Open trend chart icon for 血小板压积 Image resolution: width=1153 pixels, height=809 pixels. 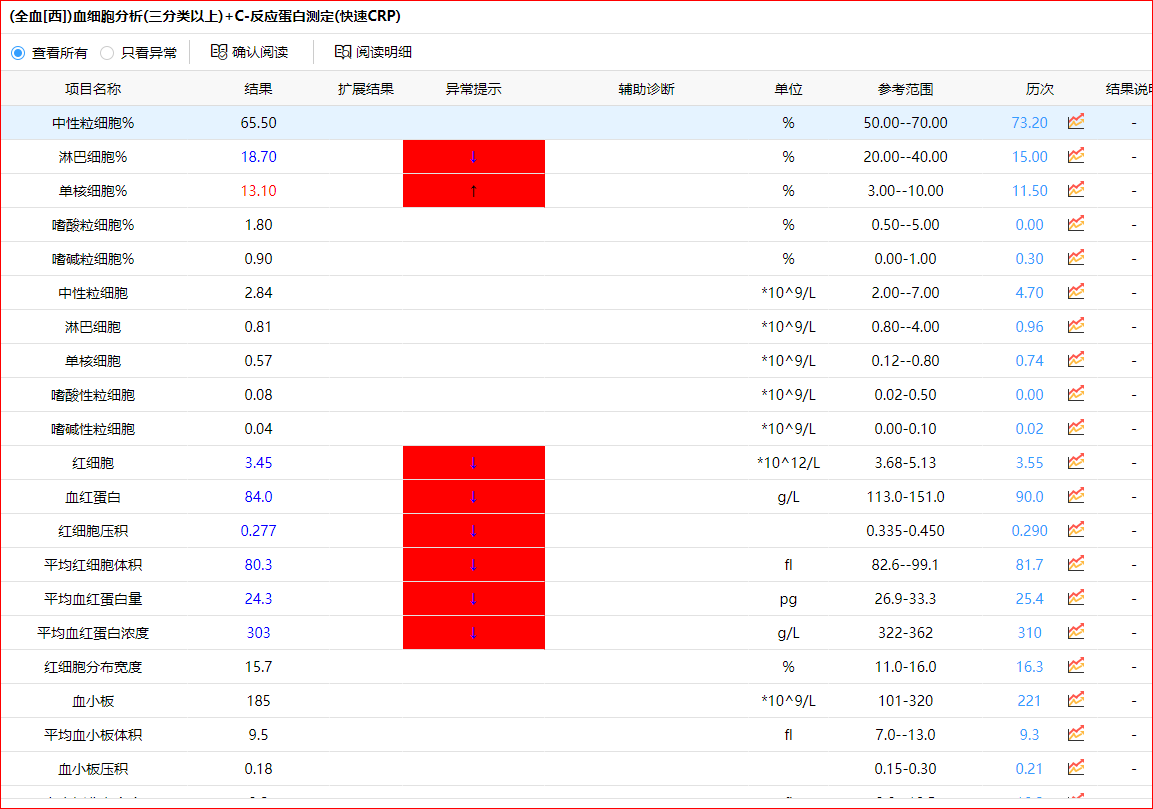point(1076,768)
